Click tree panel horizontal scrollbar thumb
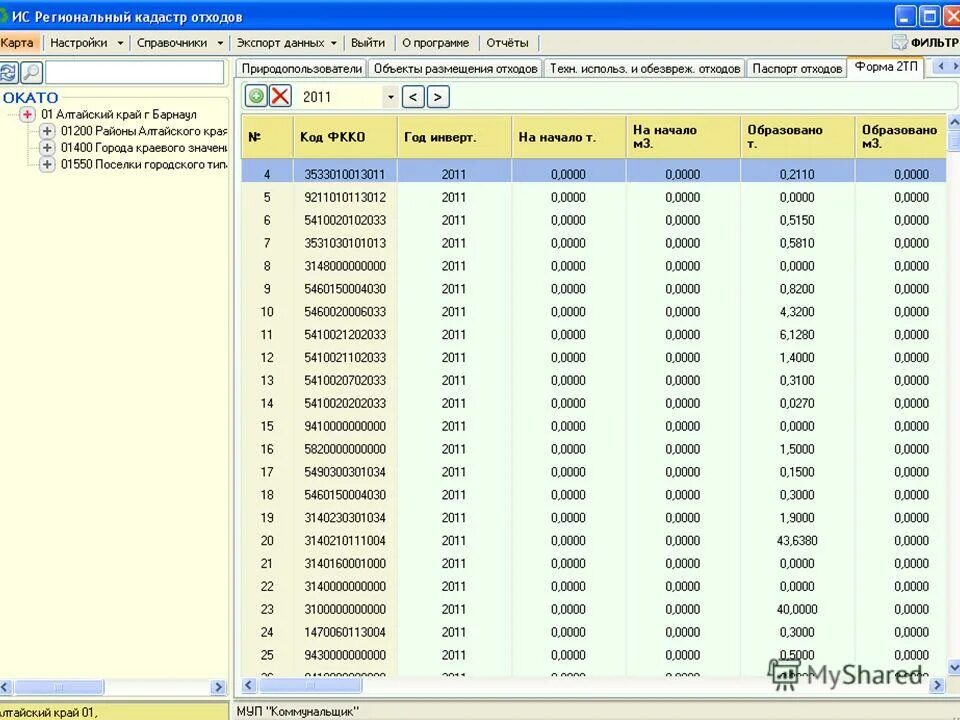The image size is (960, 720). coord(59,687)
